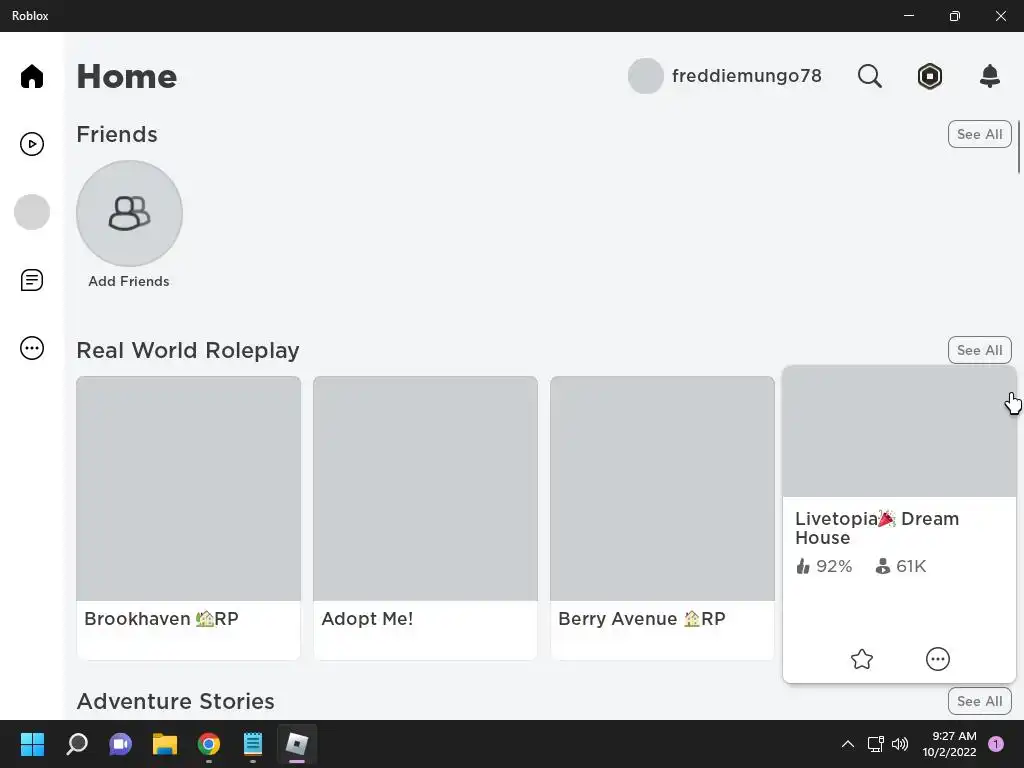
Task: See All in Real World Roleplay
Action: pyautogui.click(x=980, y=350)
